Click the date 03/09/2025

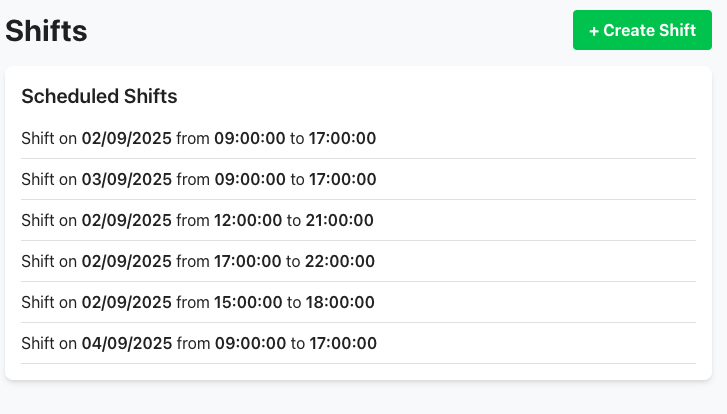(127, 180)
